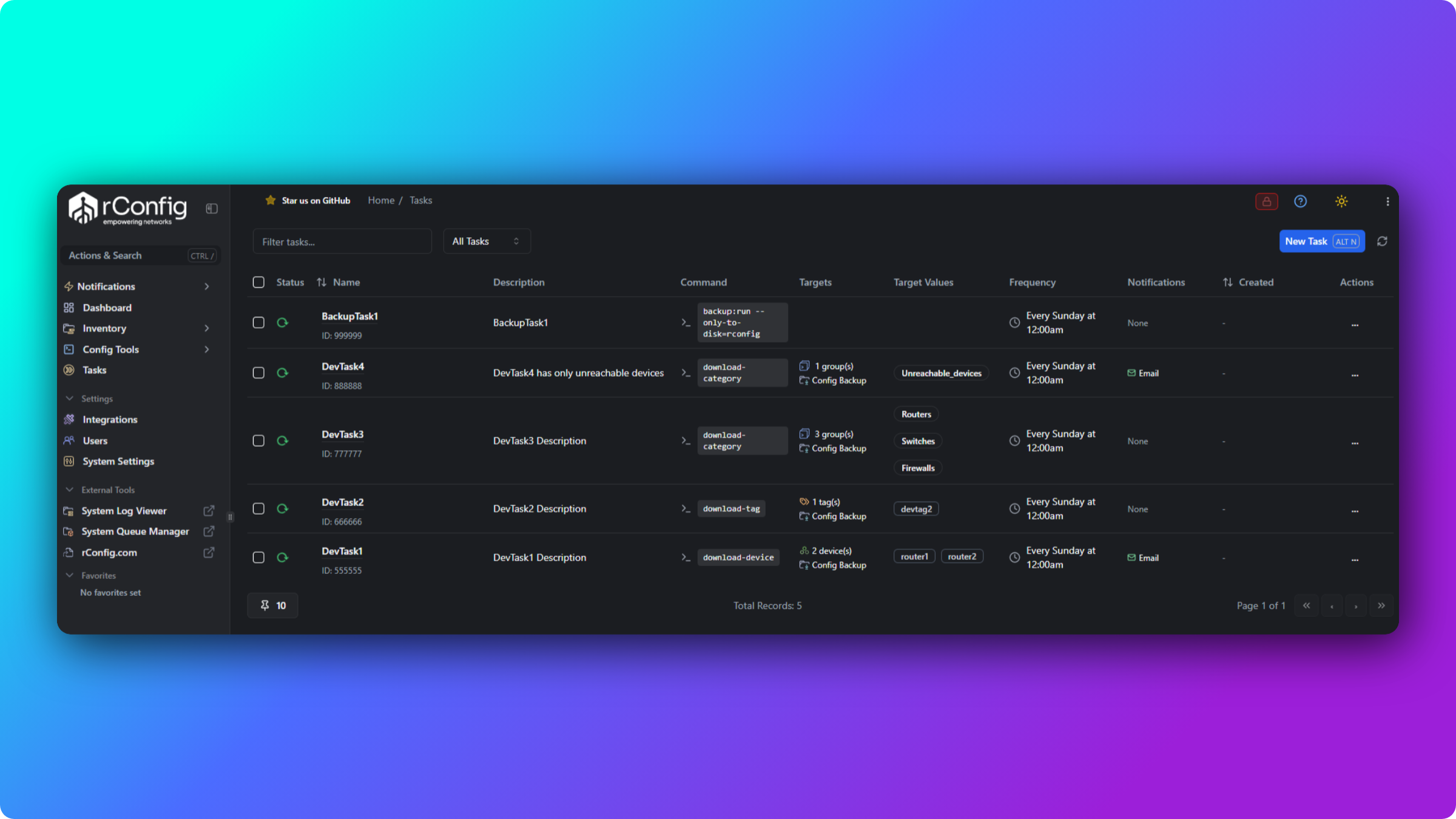Toggle the select-all tasks checkbox

[x=258, y=282]
